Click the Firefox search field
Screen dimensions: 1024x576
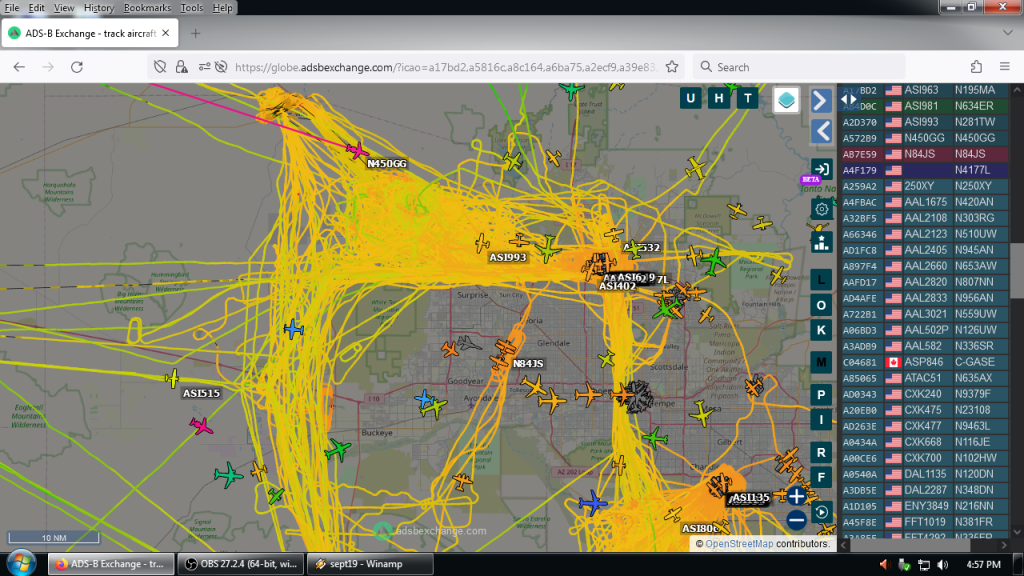click(798, 67)
